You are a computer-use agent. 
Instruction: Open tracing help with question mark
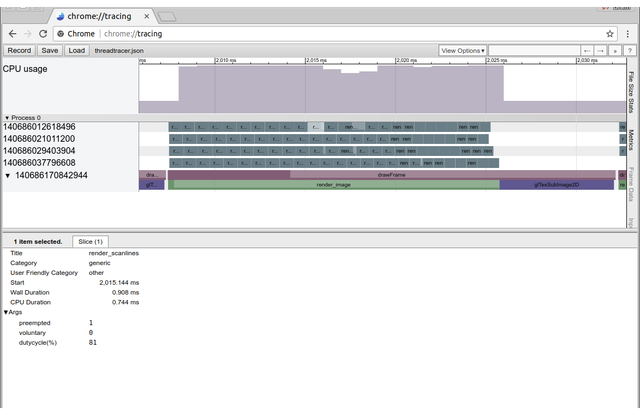[x=630, y=51]
